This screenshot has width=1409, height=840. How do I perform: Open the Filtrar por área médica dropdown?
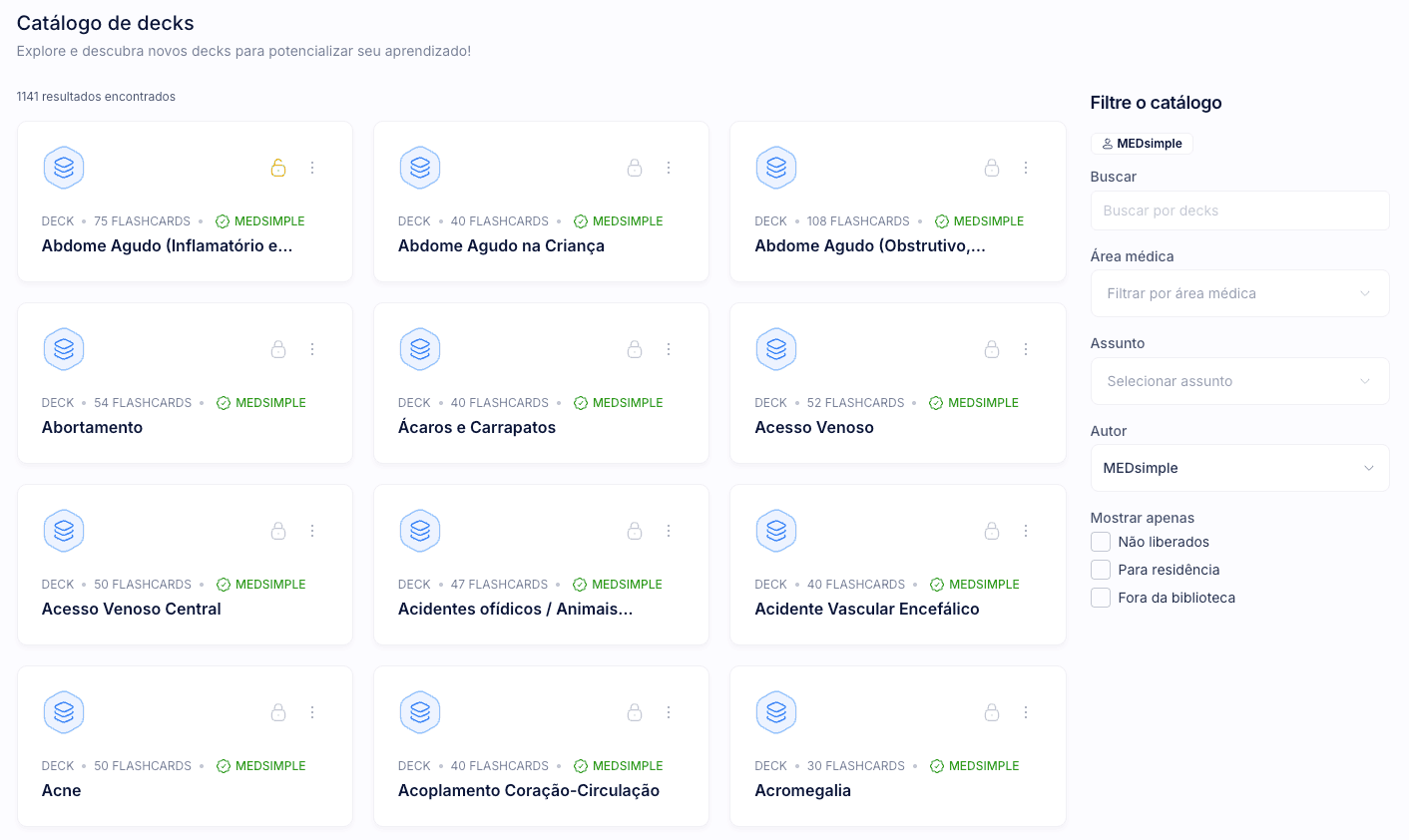pos(1240,293)
